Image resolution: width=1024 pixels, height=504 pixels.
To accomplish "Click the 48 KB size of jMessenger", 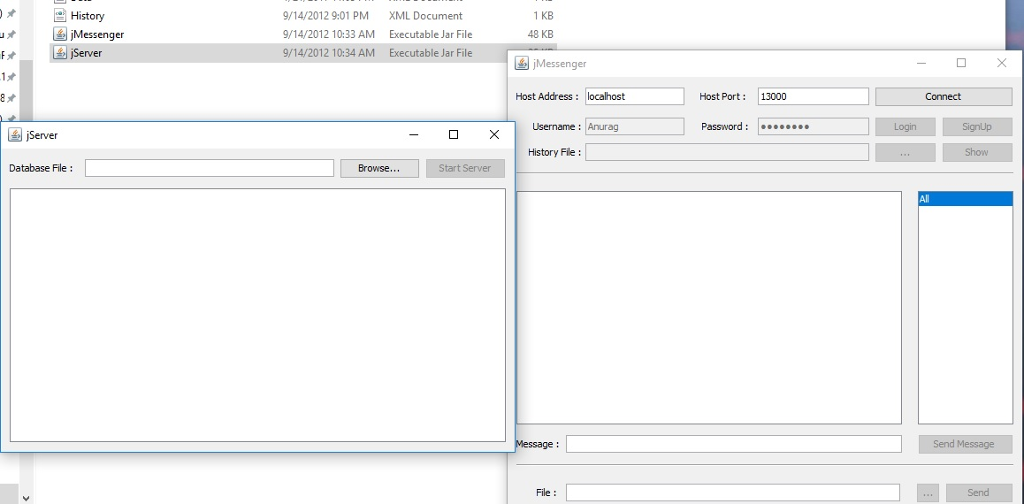I will coord(541,34).
